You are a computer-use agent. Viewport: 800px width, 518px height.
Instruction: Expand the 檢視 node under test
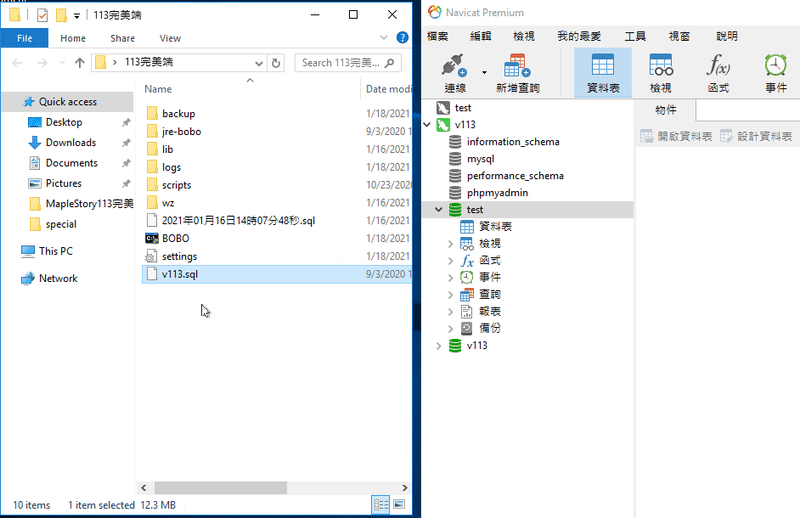[x=451, y=244]
